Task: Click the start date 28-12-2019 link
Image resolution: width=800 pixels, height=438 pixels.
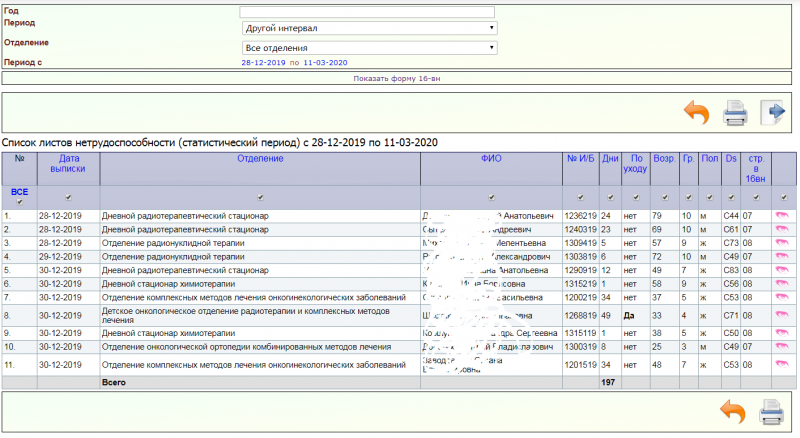Action: click(263, 62)
